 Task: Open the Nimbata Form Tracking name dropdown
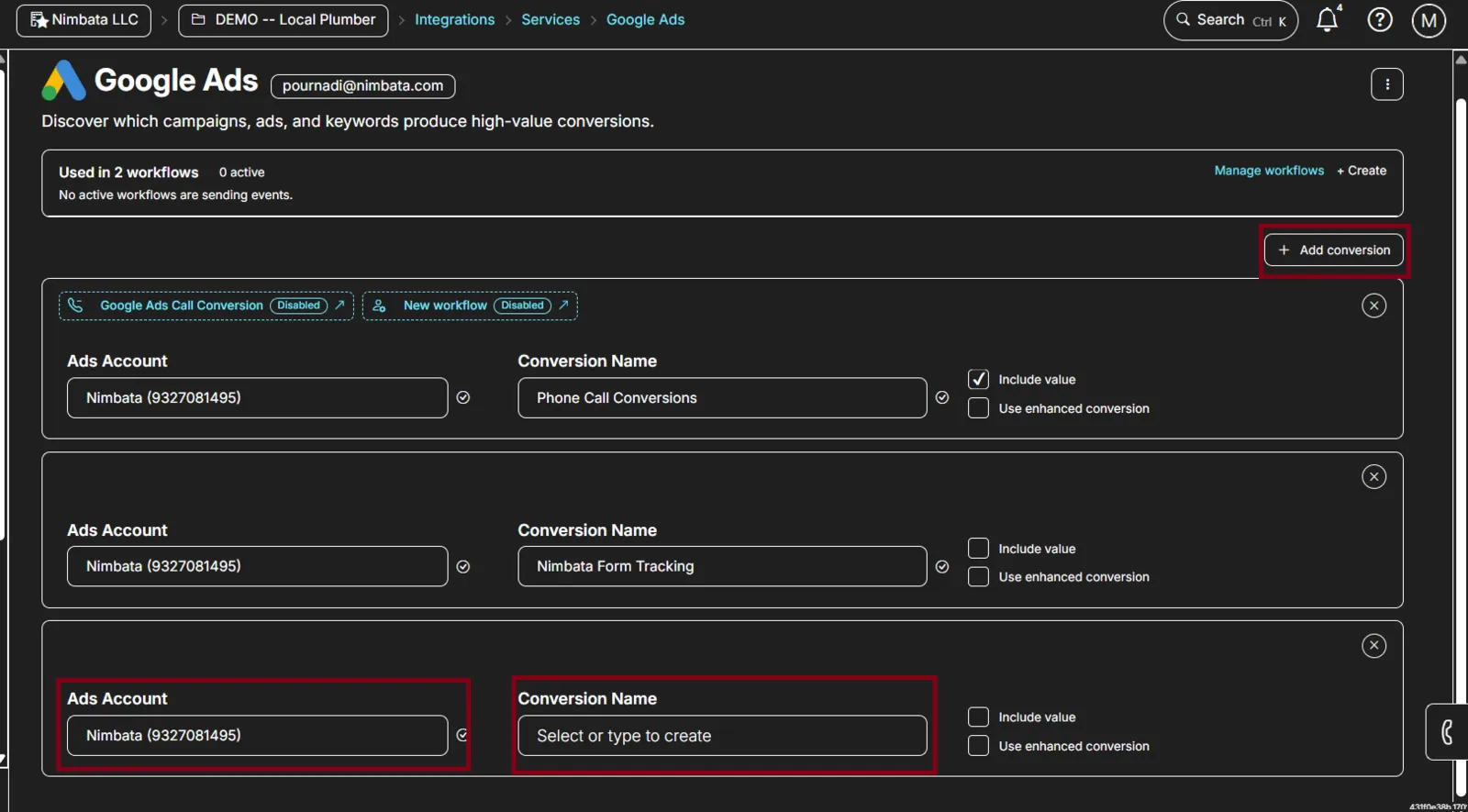point(722,566)
